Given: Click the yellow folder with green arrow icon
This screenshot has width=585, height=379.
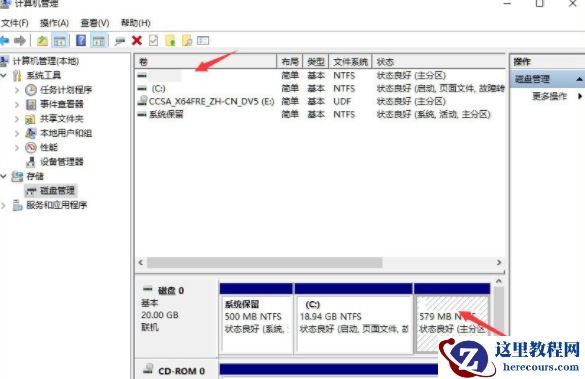Looking at the screenshot, I should [x=171, y=40].
